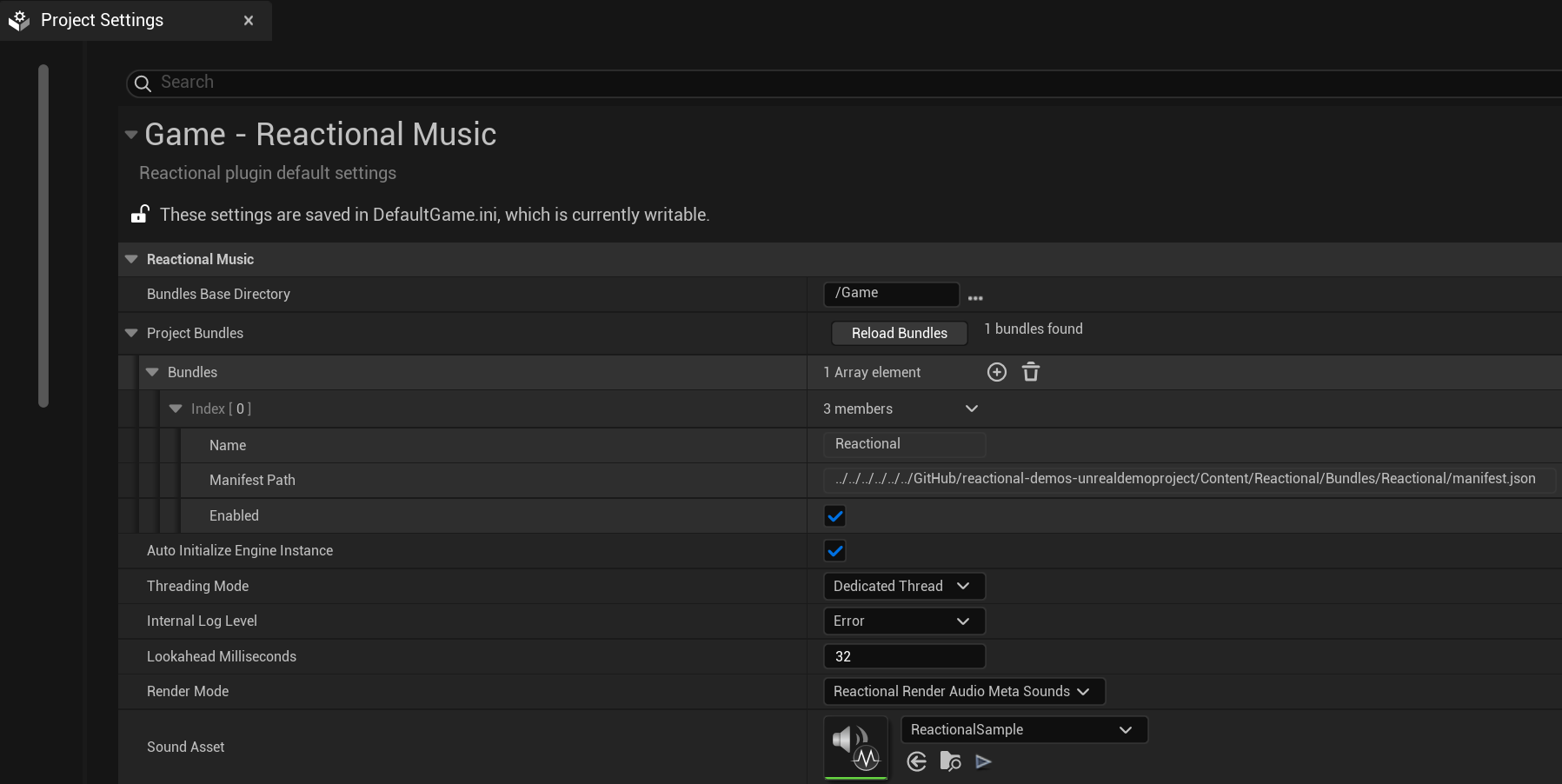Viewport: 1562px width, 784px height.
Task: Browse to ReactionalSample in Content Browser
Action: (x=950, y=762)
